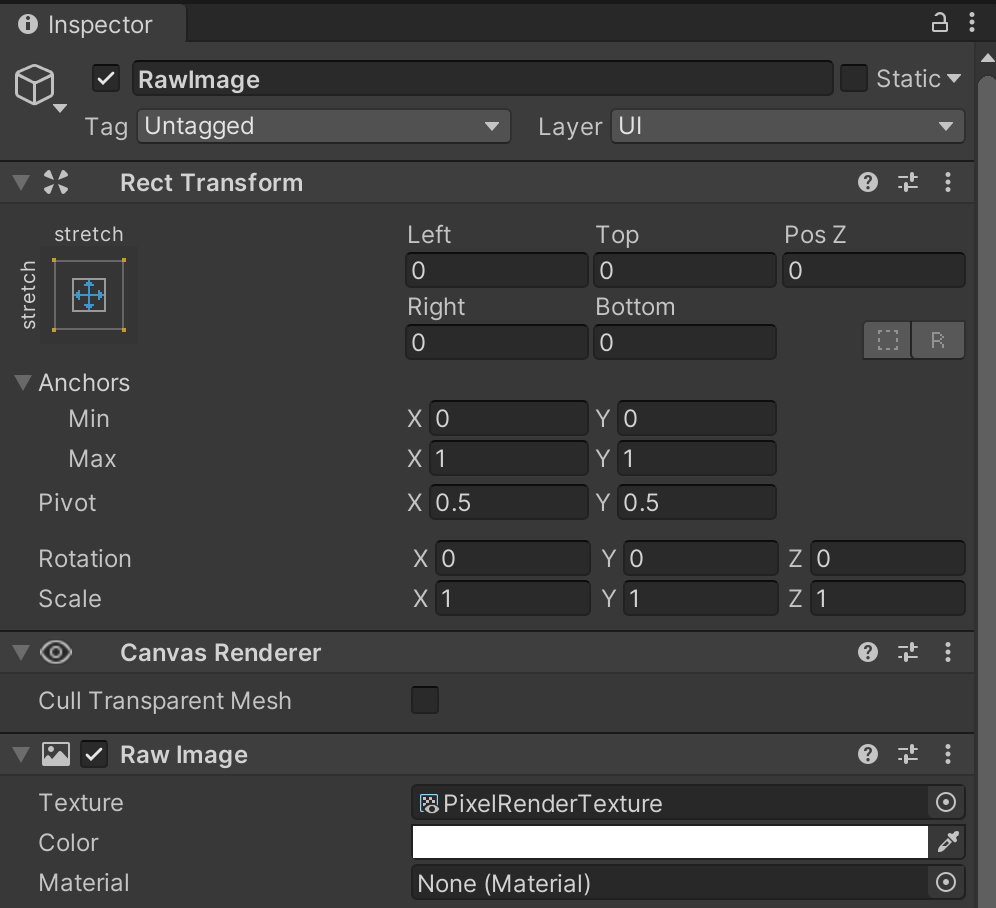Click the Bottom offset field
996x908 pixels.
point(685,342)
